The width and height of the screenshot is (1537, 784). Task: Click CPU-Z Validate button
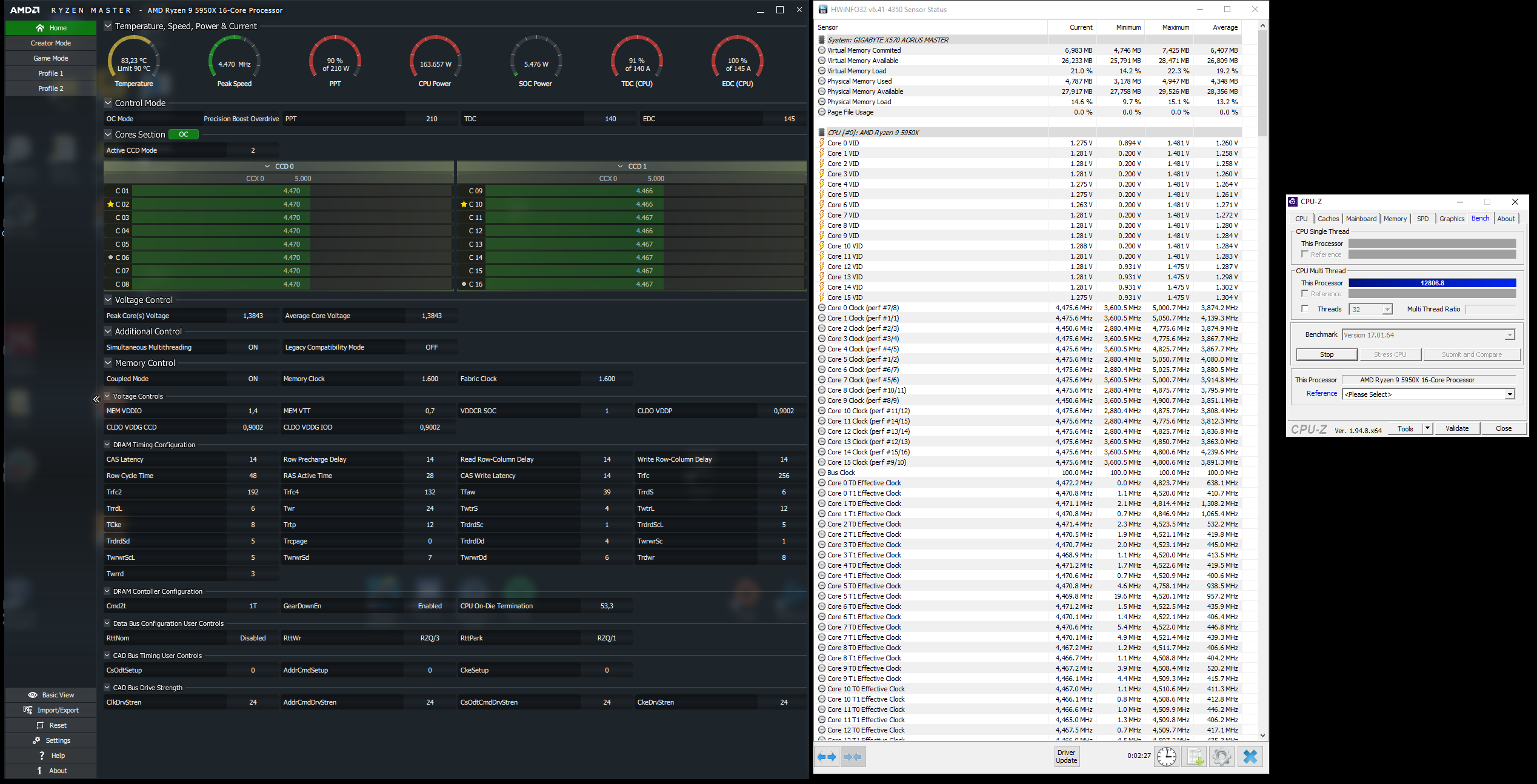tap(1456, 428)
